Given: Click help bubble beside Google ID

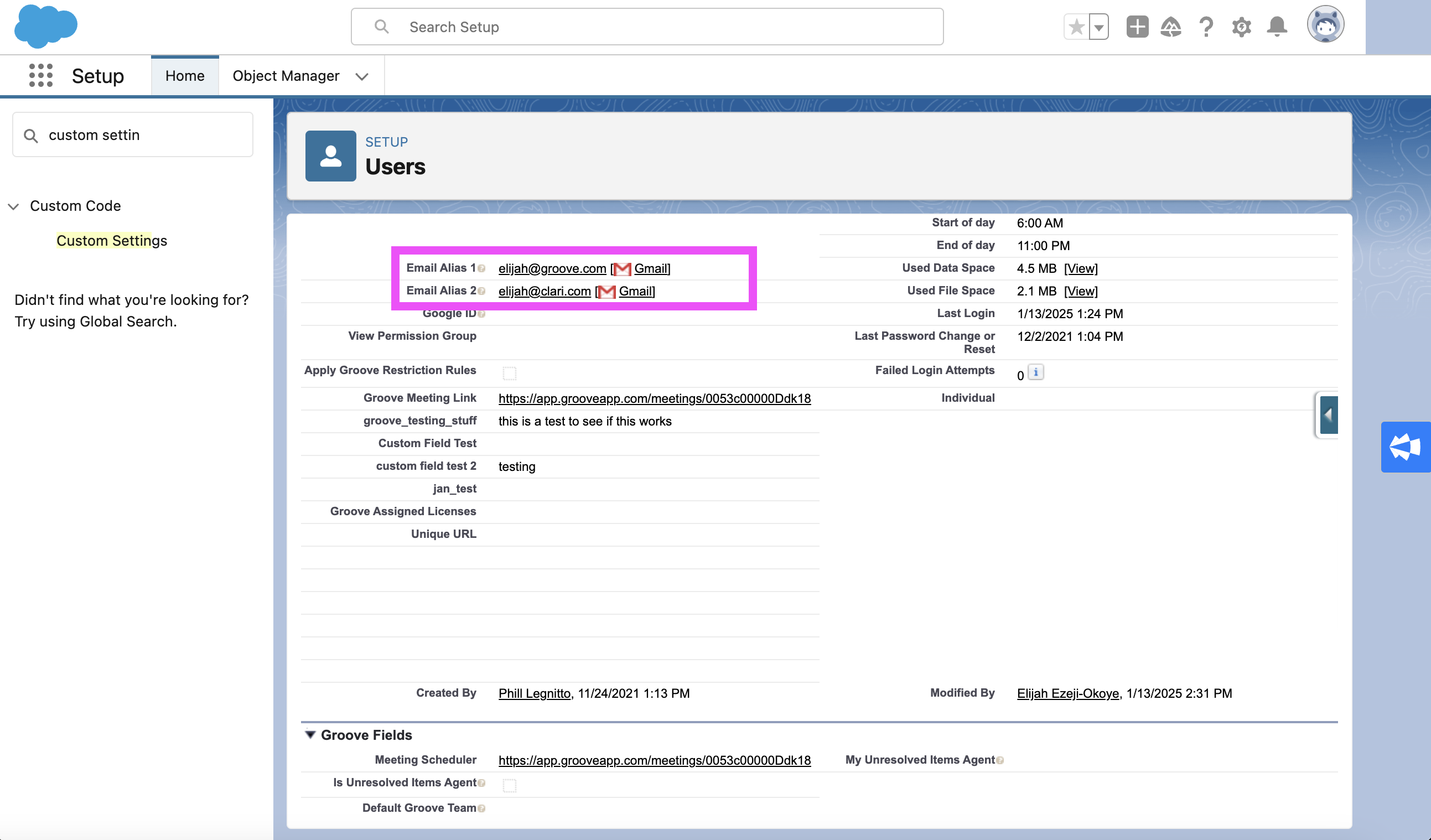Looking at the screenshot, I should point(481,314).
